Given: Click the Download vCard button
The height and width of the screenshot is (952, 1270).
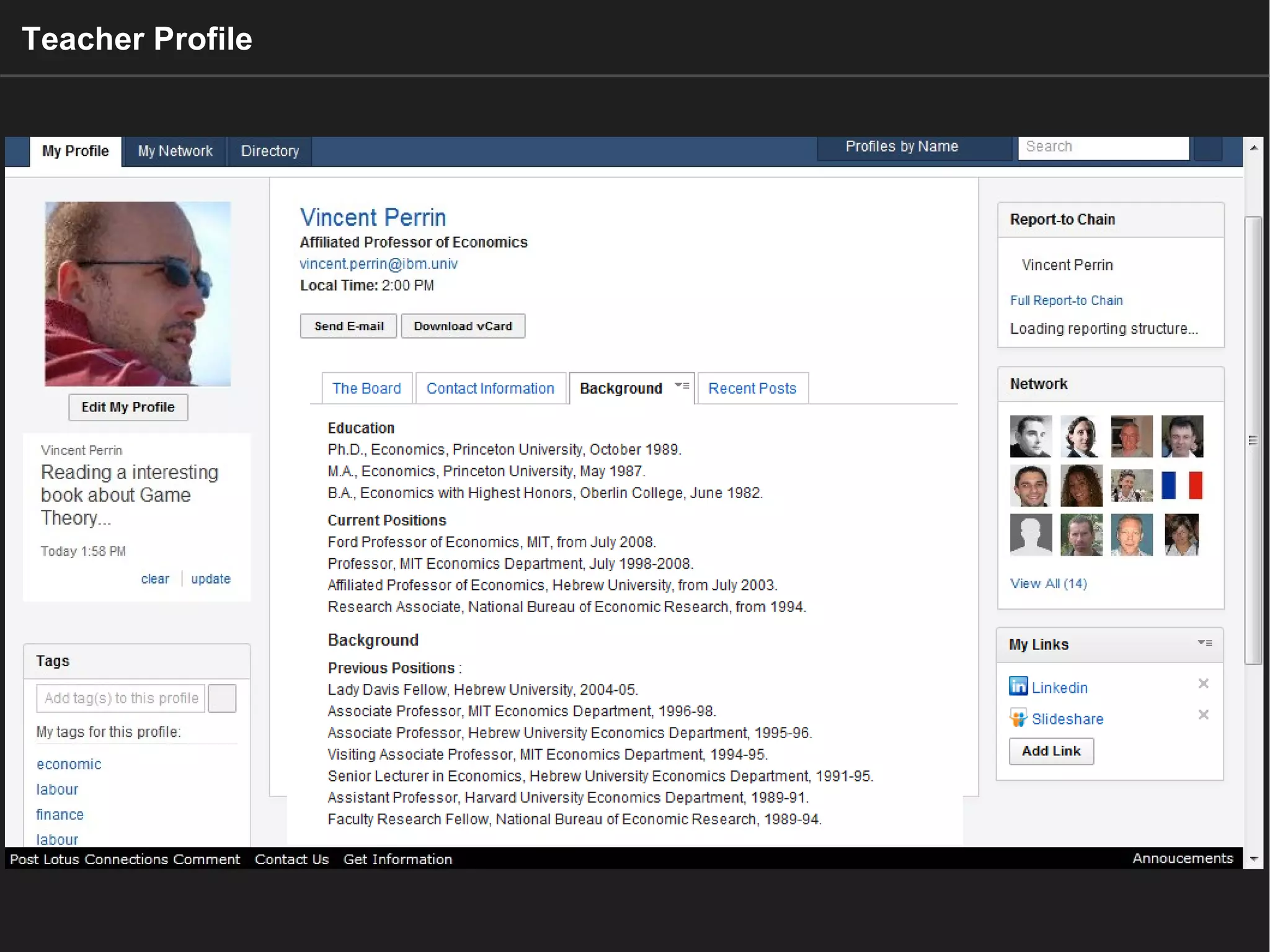Looking at the screenshot, I should [x=463, y=326].
